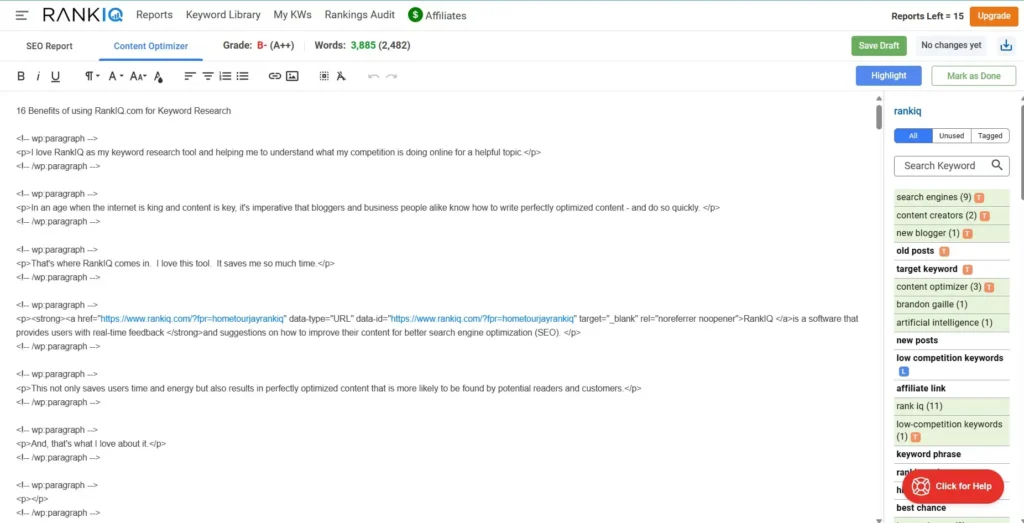Insert unordered bullet list

tap(242, 76)
